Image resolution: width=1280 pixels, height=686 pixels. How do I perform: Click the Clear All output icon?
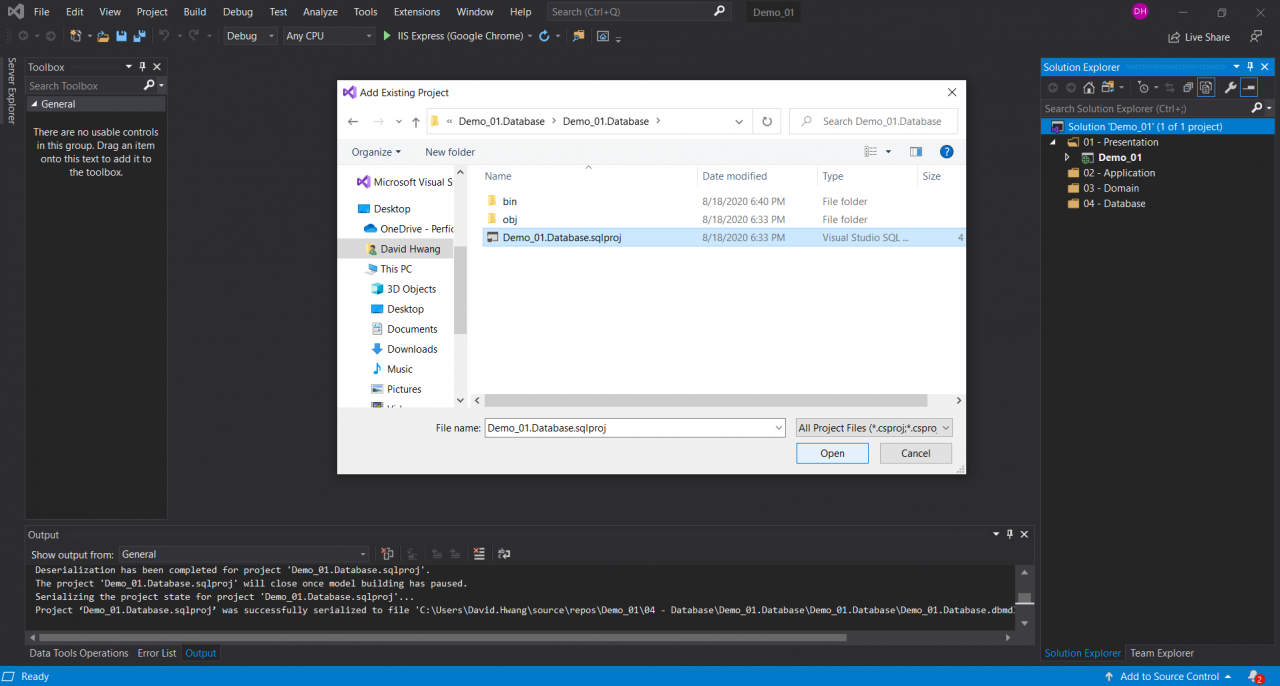(x=479, y=554)
